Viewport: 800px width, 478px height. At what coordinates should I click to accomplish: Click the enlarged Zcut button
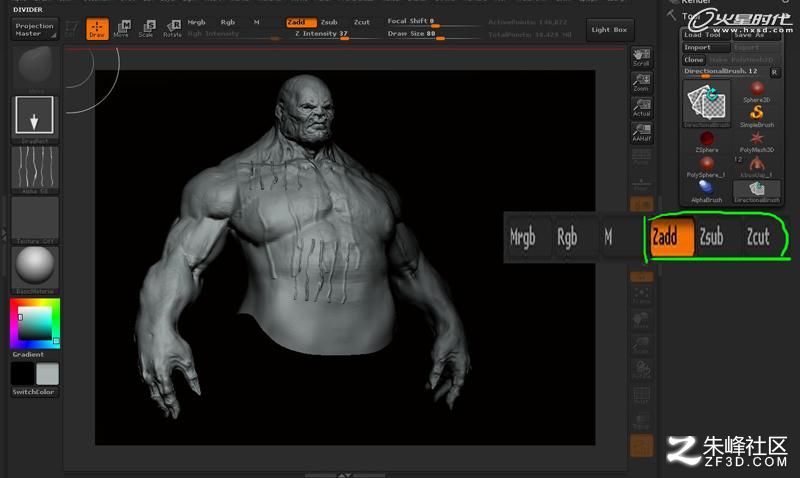pos(758,237)
